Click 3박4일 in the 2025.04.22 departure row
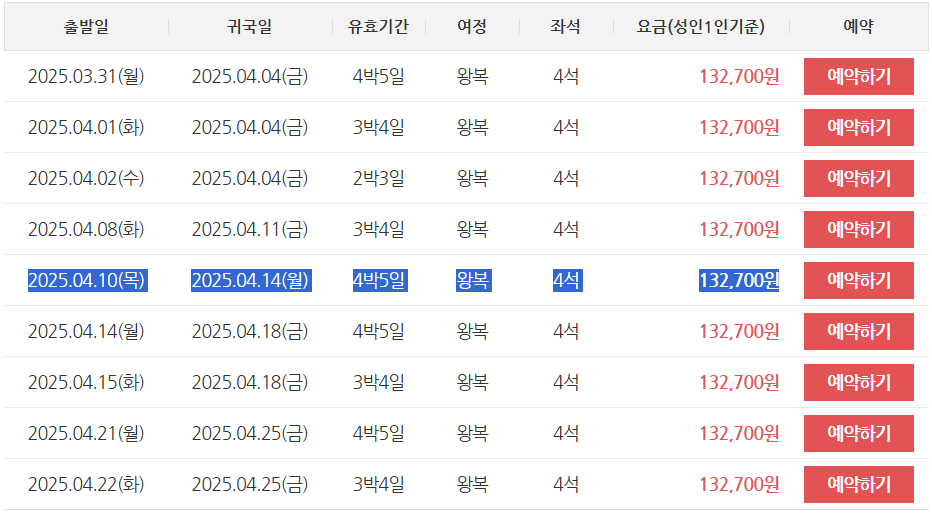This screenshot has height=522, width=932. [379, 485]
